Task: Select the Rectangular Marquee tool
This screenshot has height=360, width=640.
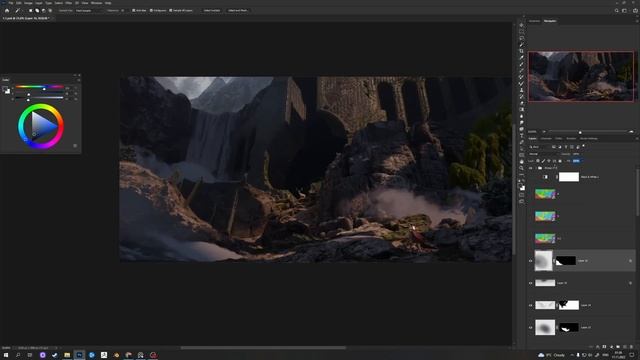Action: click(x=522, y=31)
